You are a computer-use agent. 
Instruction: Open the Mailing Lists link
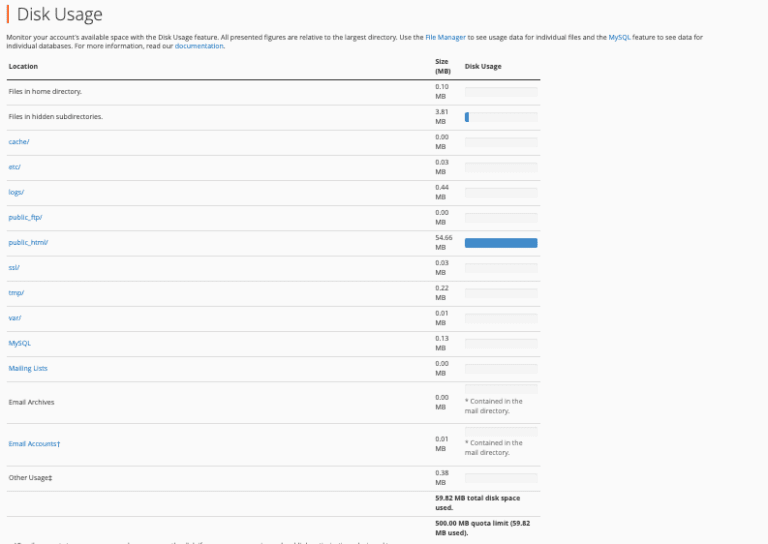28,368
